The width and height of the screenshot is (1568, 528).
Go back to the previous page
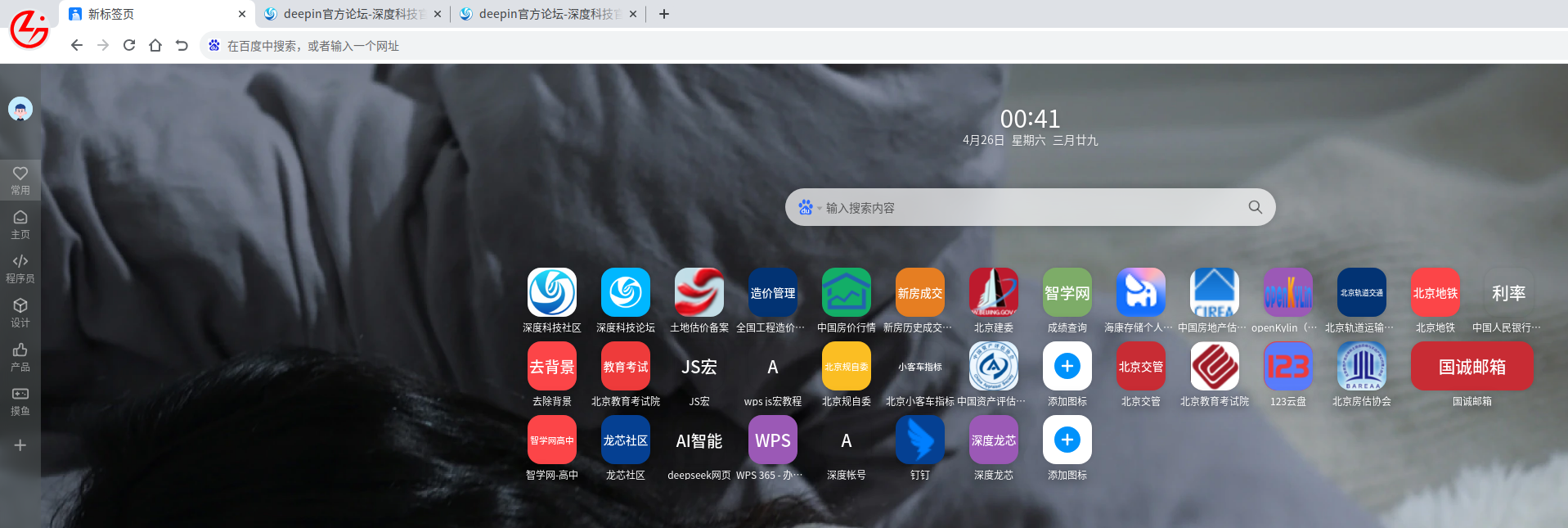[x=77, y=46]
